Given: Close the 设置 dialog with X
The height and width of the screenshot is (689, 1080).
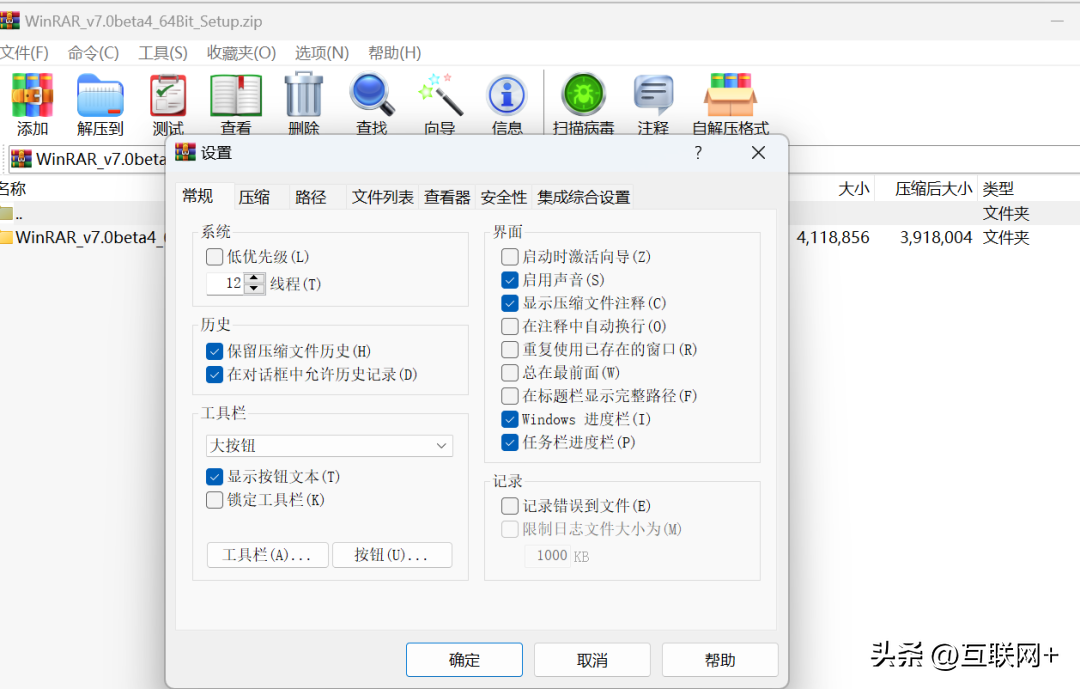Looking at the screenshot, I should click(x=758, y=152).
